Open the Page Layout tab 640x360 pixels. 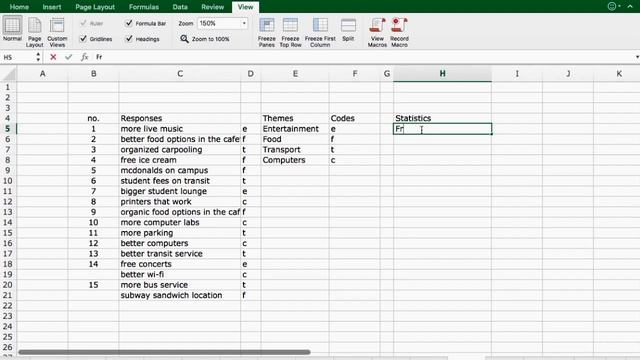tap(95, 7)
